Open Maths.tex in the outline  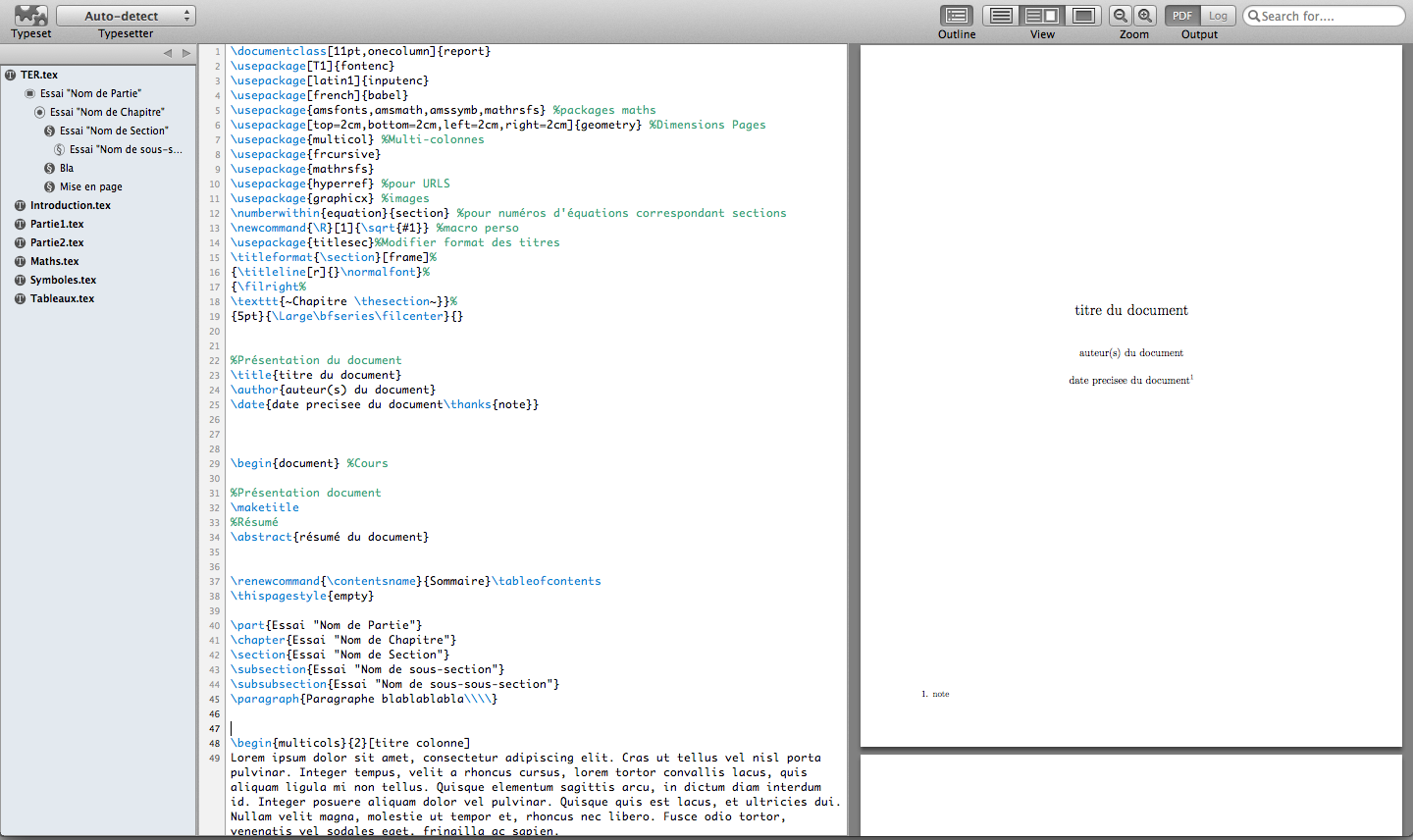coord(54,261)
